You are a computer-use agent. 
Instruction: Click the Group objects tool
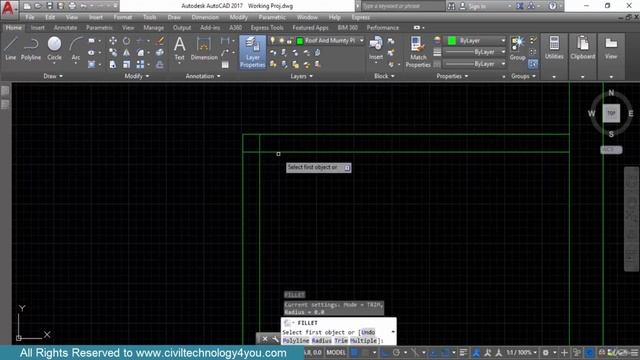(x=518, y=48)
